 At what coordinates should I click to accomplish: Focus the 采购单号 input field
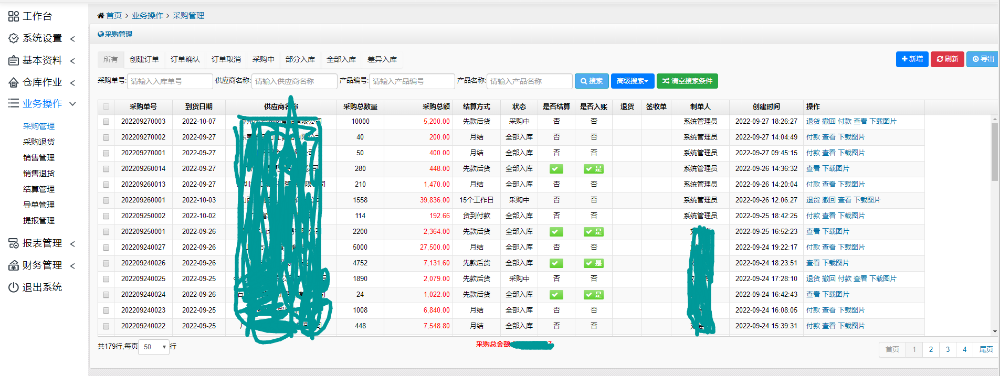pyautogui.click(x=170, y=81)
